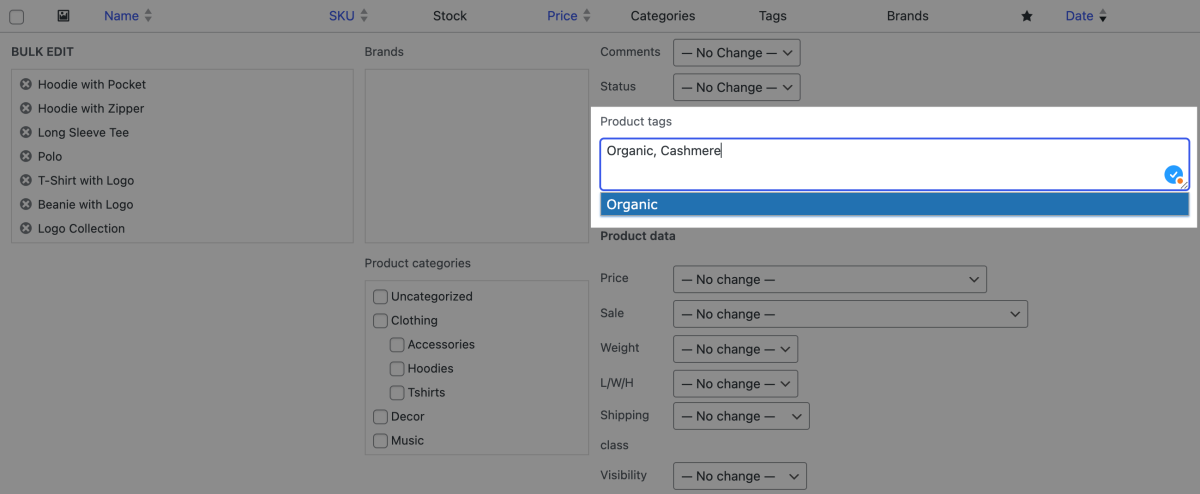Expand the Sale price dropdown
Image resolution: width=1200 pixels, height=494 pixels.
point(850,314)
